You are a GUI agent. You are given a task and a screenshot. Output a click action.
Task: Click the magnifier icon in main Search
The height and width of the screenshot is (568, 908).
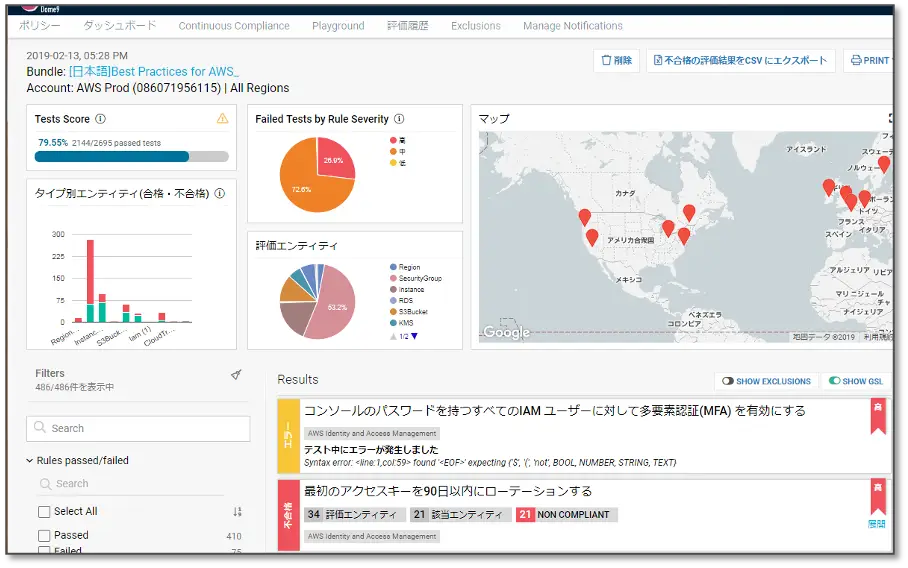coord(40,427)
